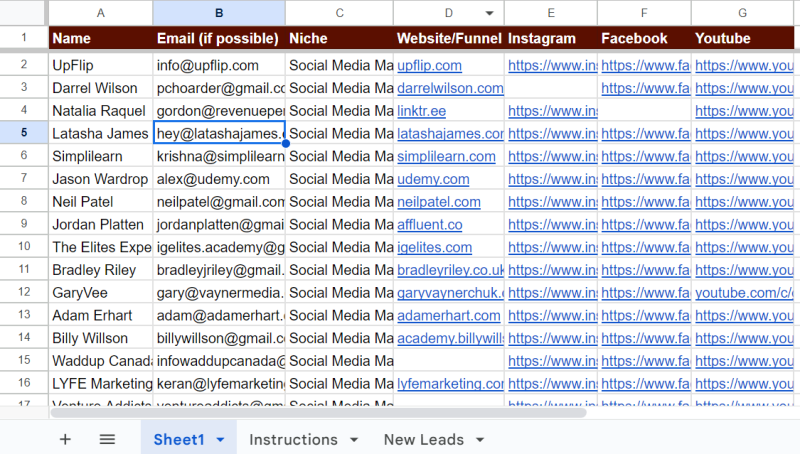The image size is (800, 454).
Task: Open the all sheets list icon
Action: coord(107,439)
